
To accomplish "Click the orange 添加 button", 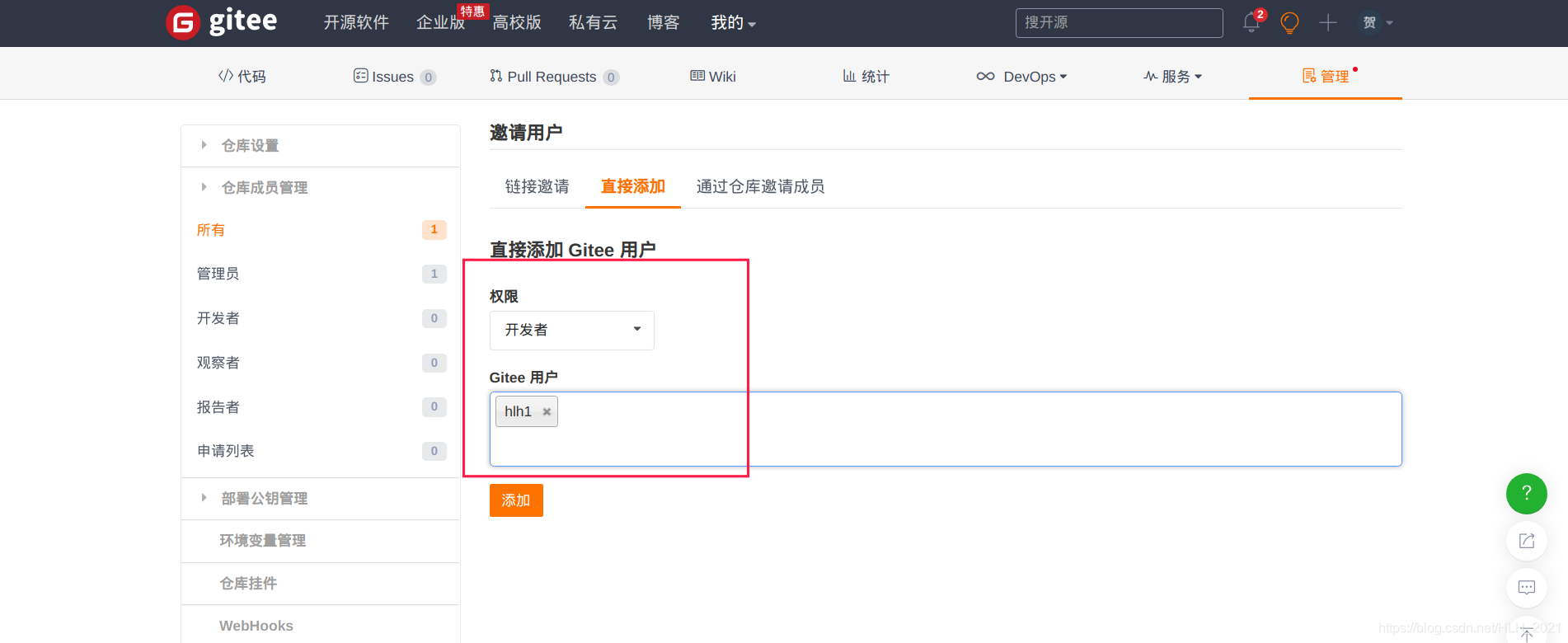I will coord(516,500).
